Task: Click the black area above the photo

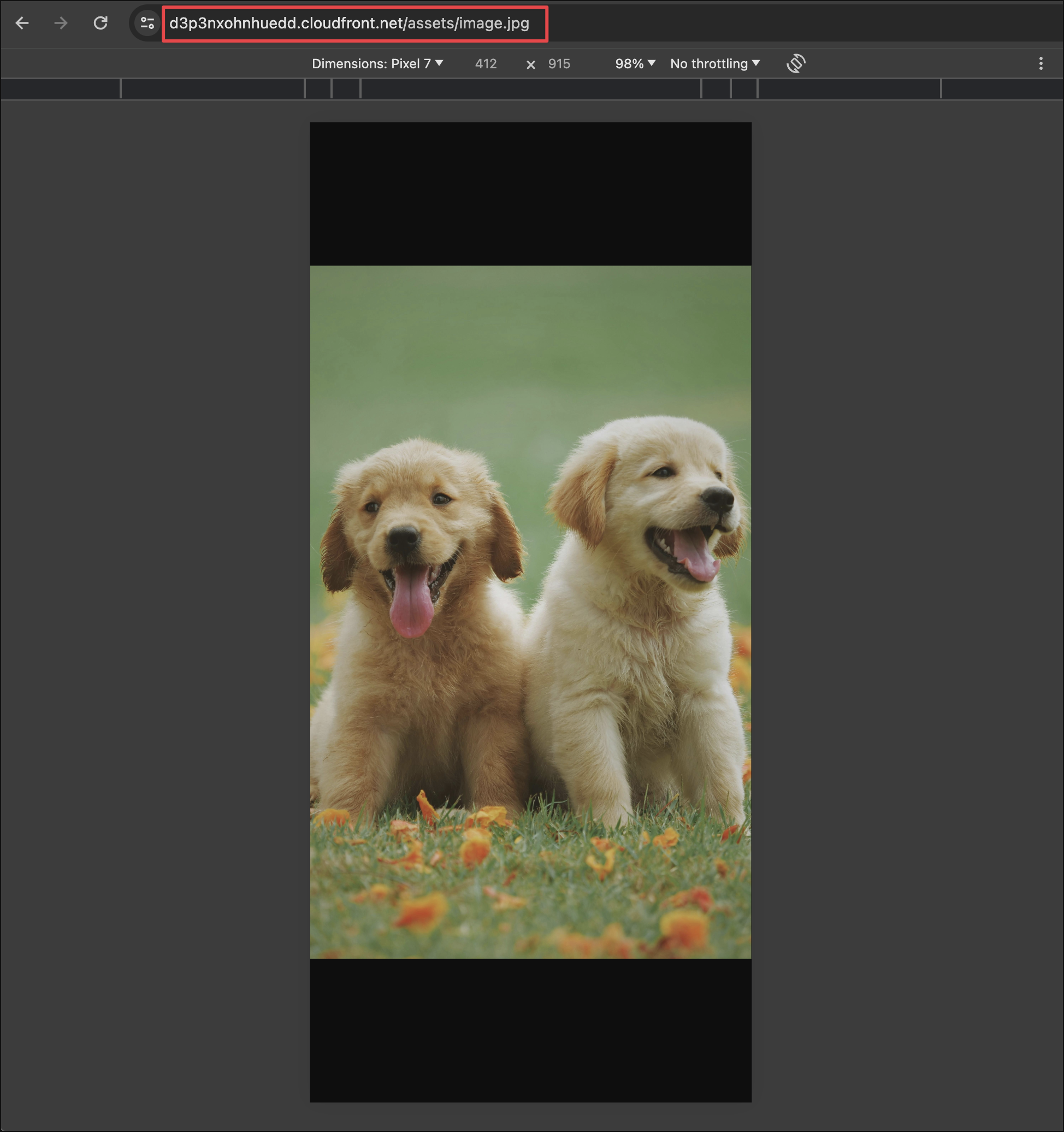Action: pyautogui.click(x=530, y=193)
